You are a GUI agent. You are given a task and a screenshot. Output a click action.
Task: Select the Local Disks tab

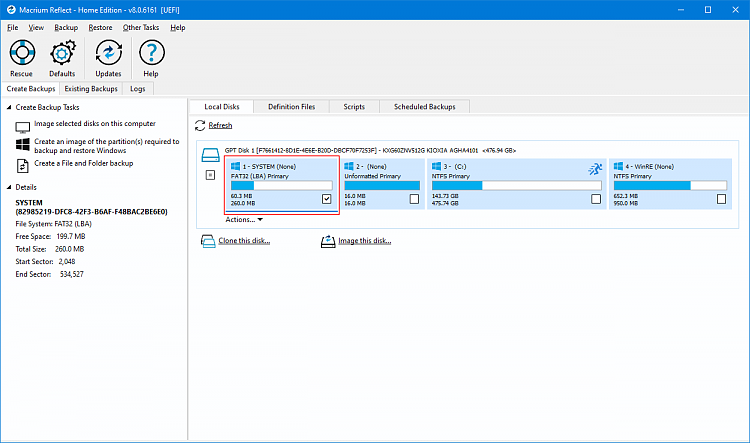tap(221, 107)
